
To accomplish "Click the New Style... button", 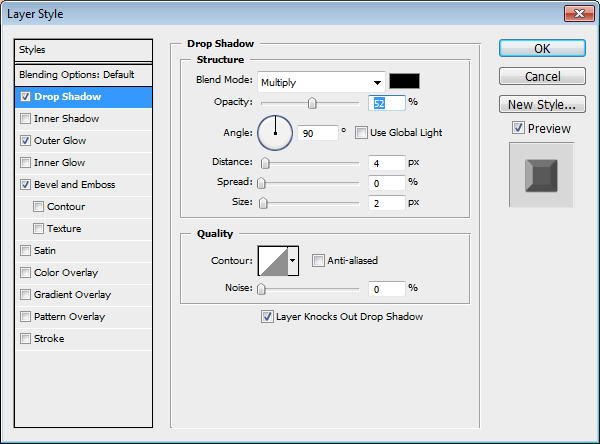I will 542,104.
